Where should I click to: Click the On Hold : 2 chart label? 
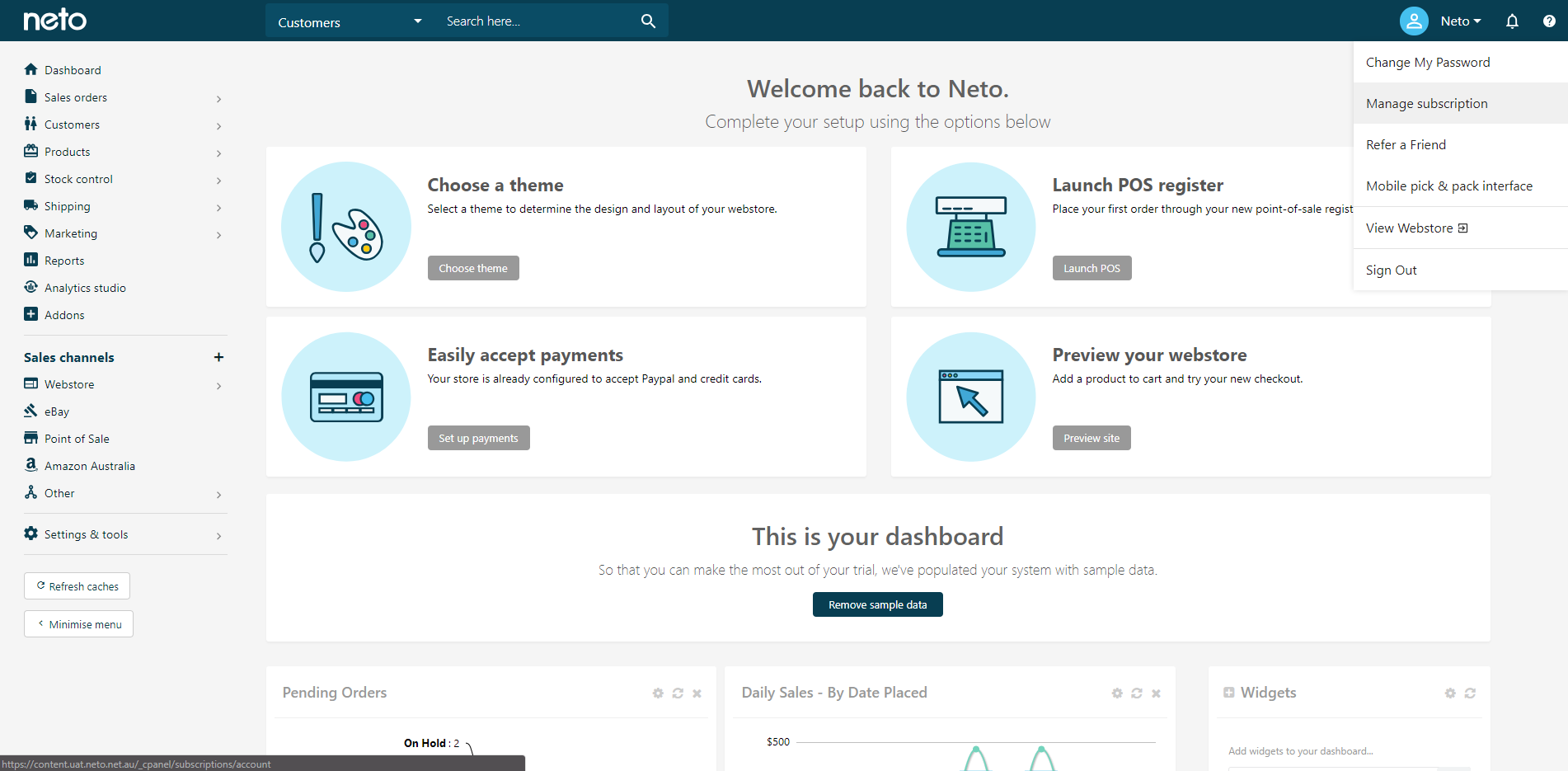coord(431,743)
